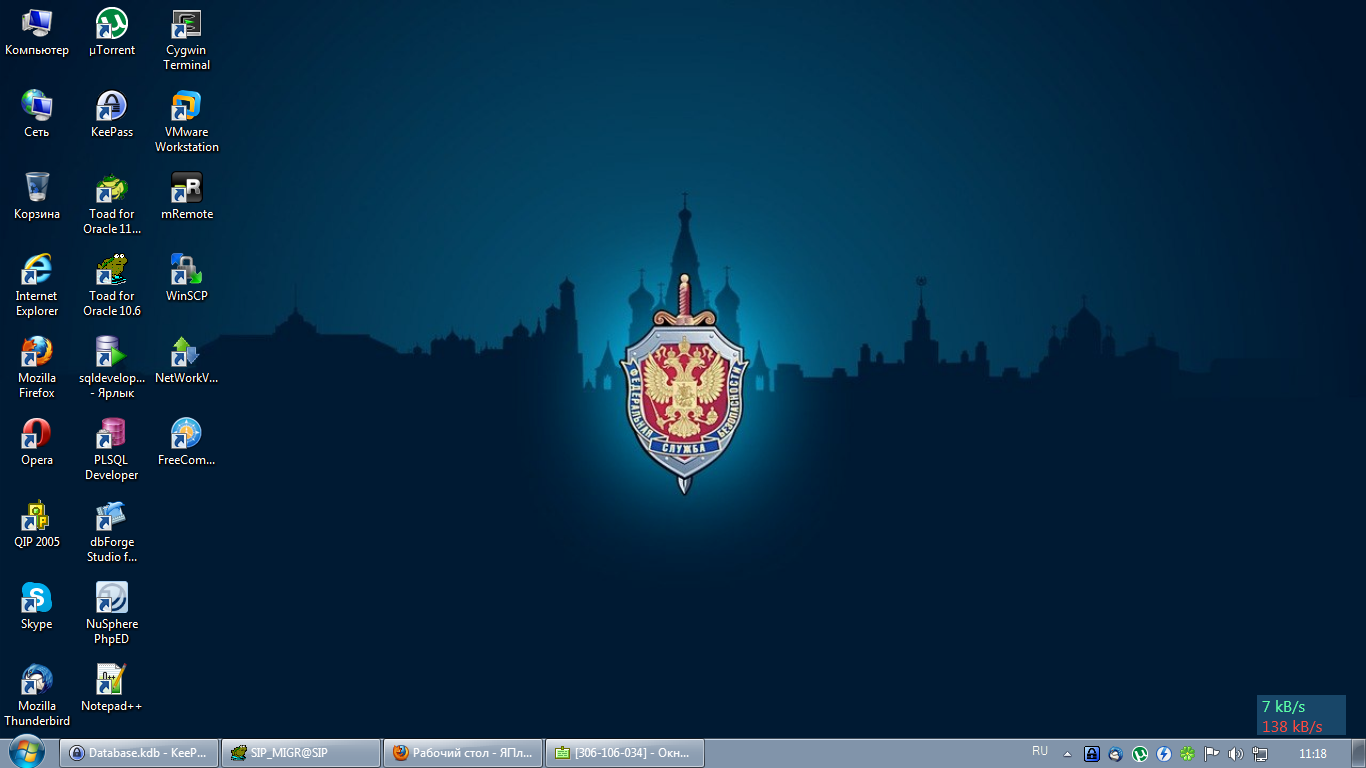This screenshot has height=768, width=1366.
Task: Select the Skype desktop shortcut
Action: pyautogui.click(x=37, y=606)
